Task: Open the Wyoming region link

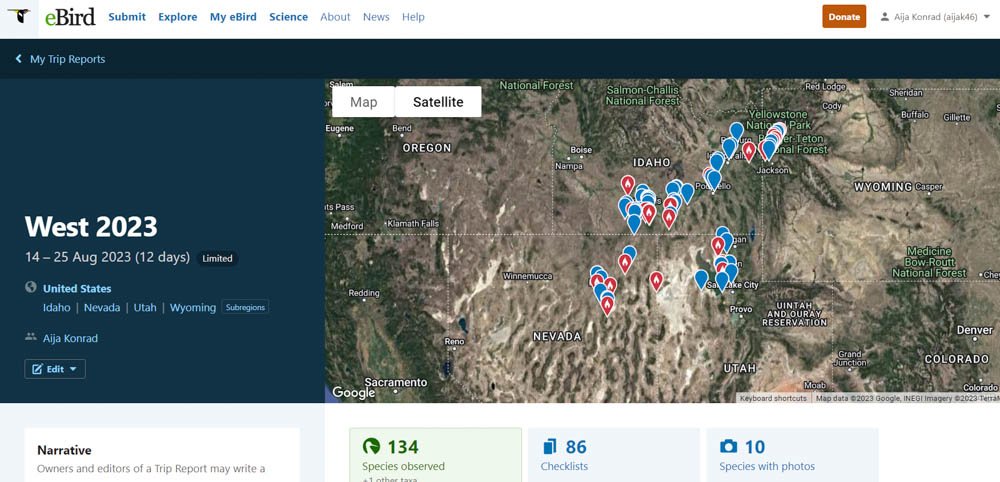Action: pyautogui.click(x=193, y=308)
